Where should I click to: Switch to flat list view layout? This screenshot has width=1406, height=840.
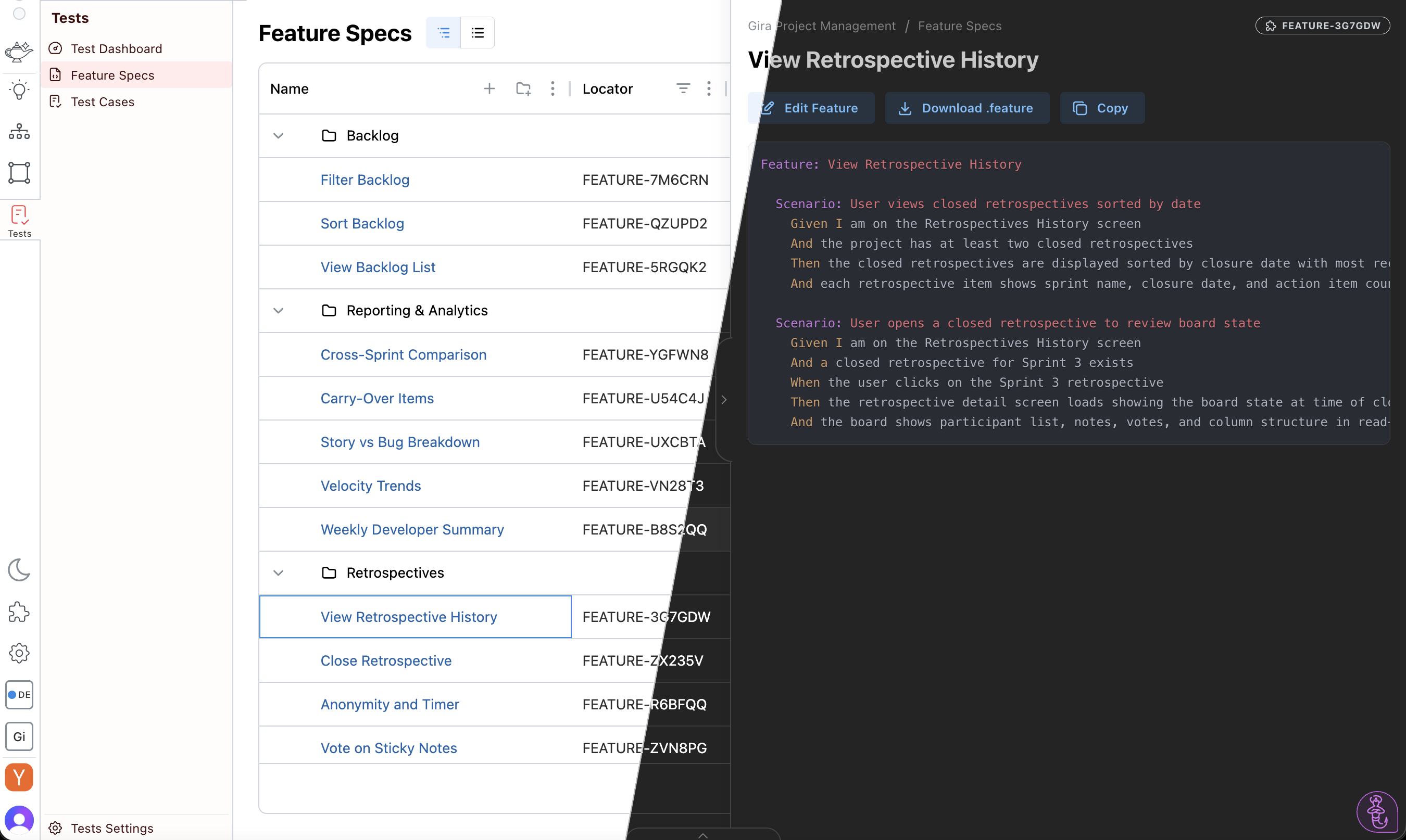478,33
